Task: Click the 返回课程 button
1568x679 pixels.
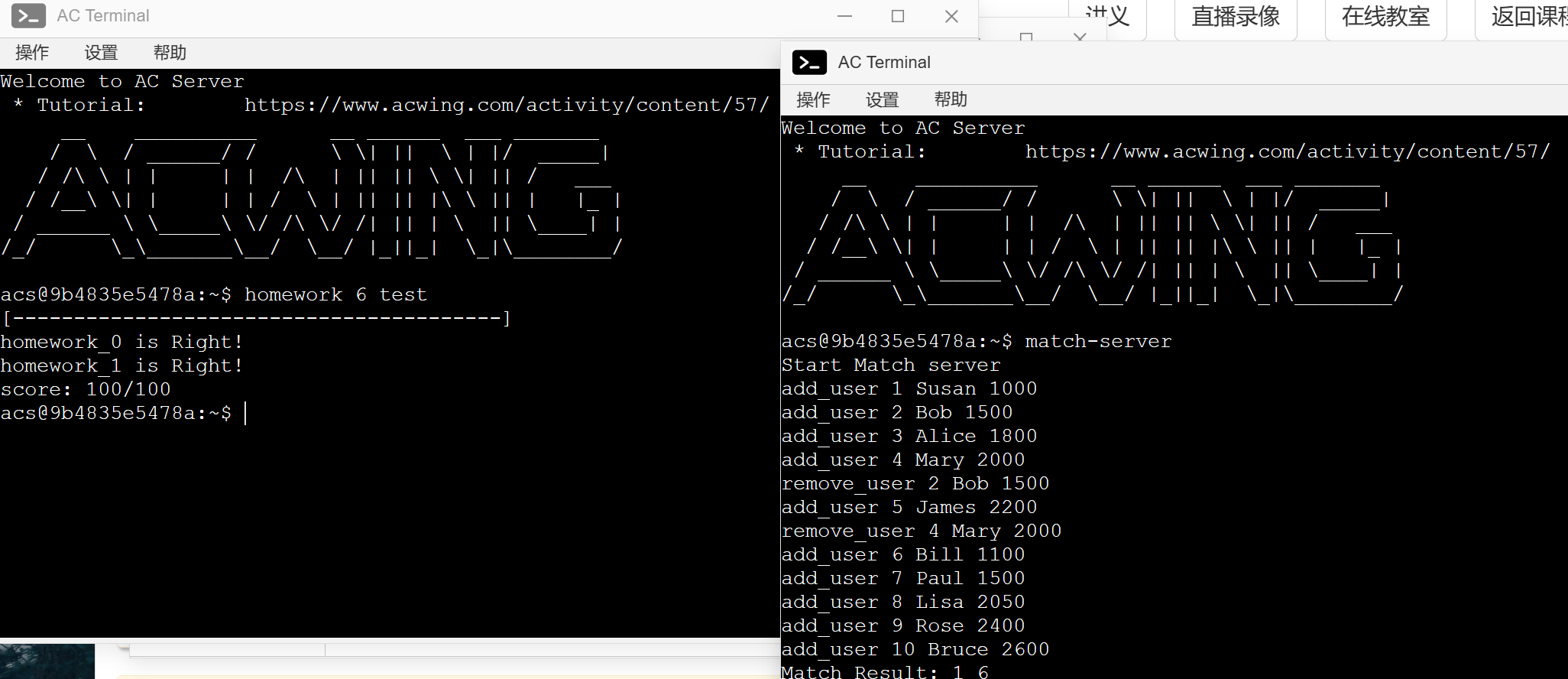Action: click(x=1521, y=17)
